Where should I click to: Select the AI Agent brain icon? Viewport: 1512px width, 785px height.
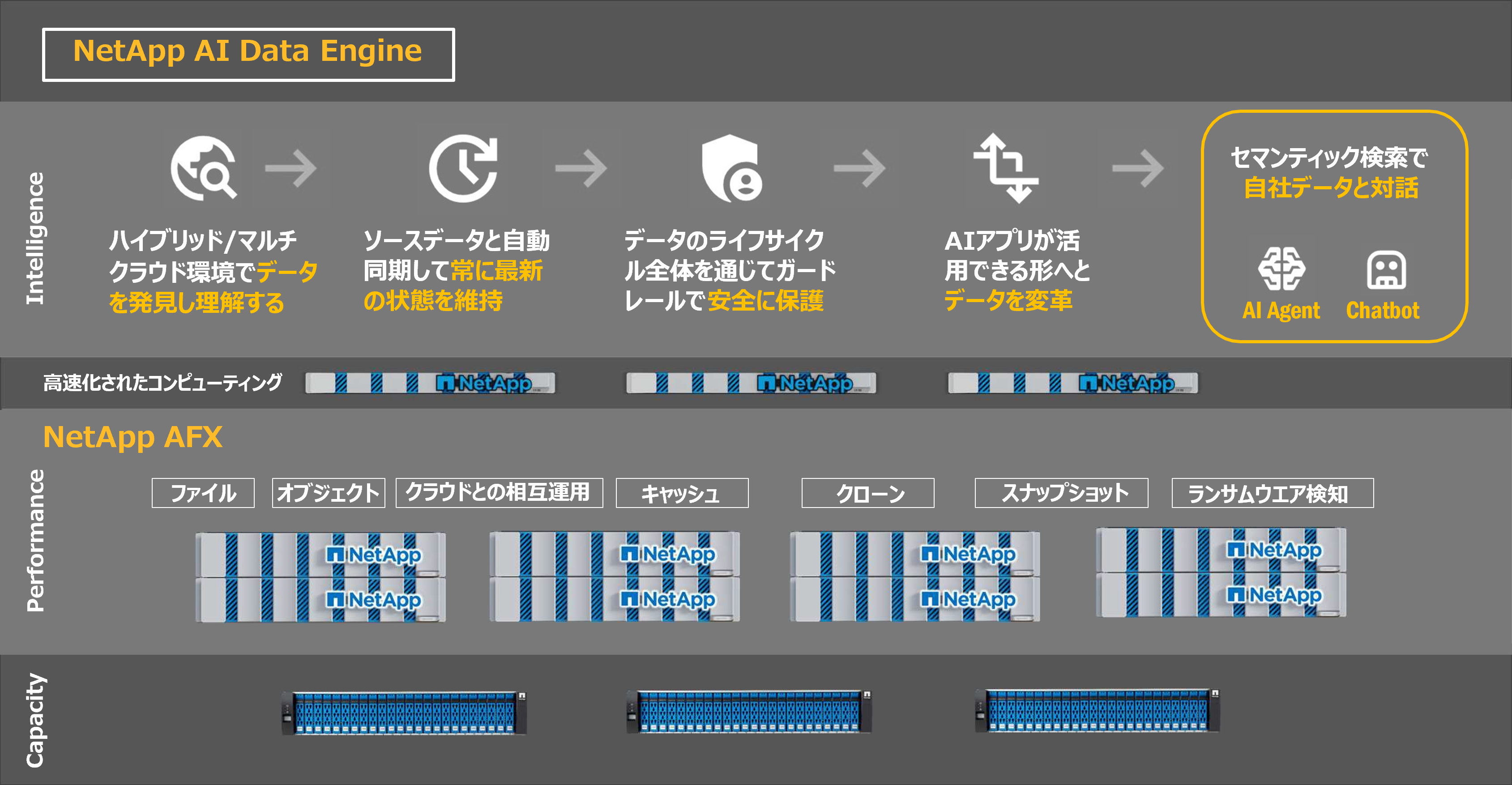pyautogui.click(x=1281, y=269)
